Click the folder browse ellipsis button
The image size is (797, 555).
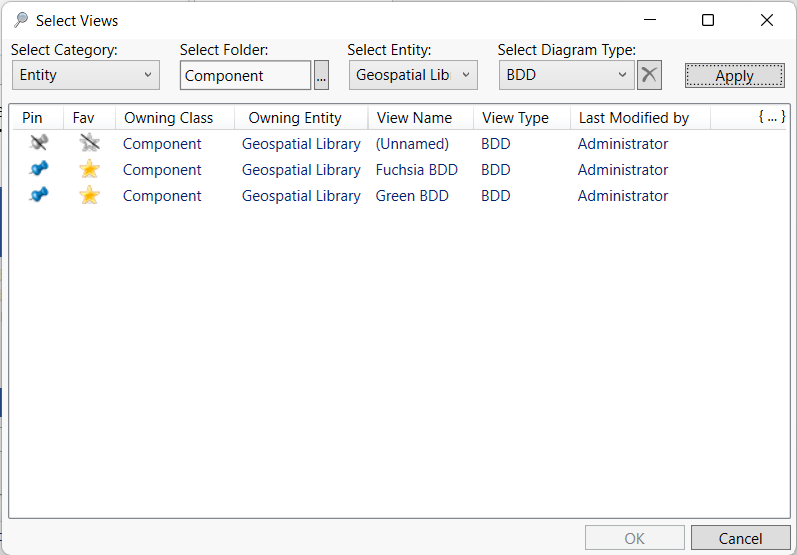321,76
